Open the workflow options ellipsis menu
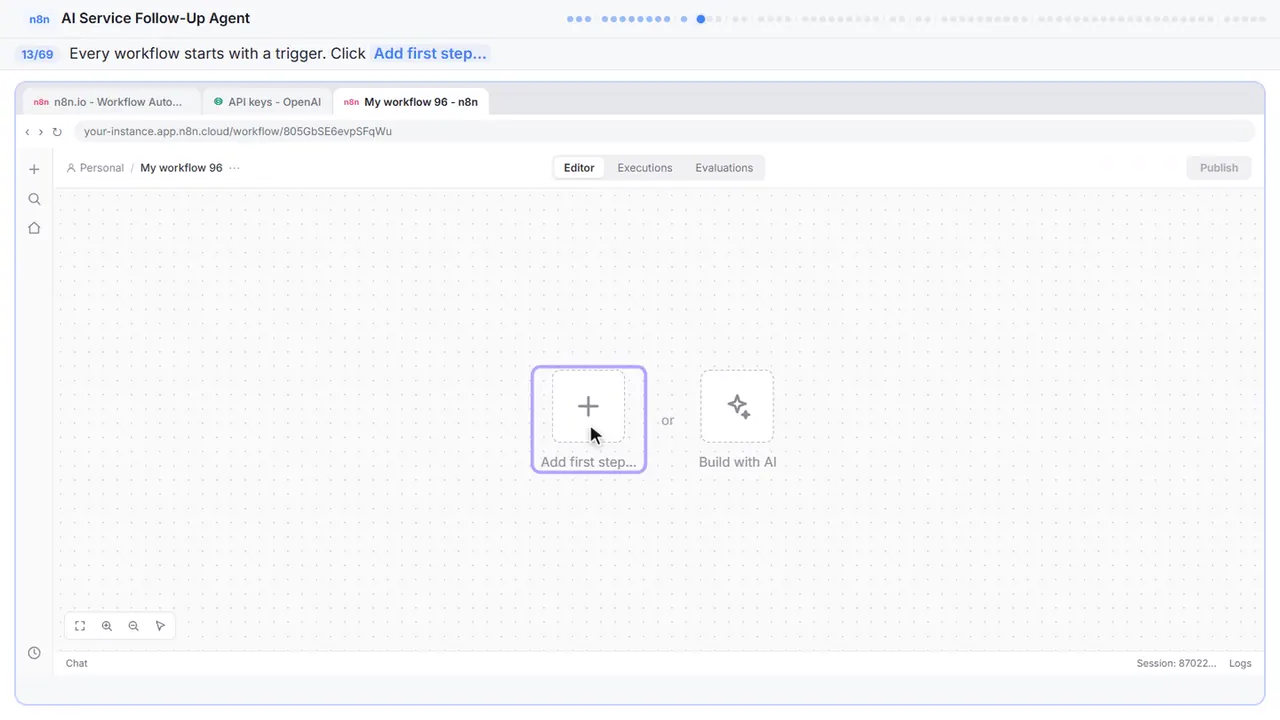 (234, 168)
